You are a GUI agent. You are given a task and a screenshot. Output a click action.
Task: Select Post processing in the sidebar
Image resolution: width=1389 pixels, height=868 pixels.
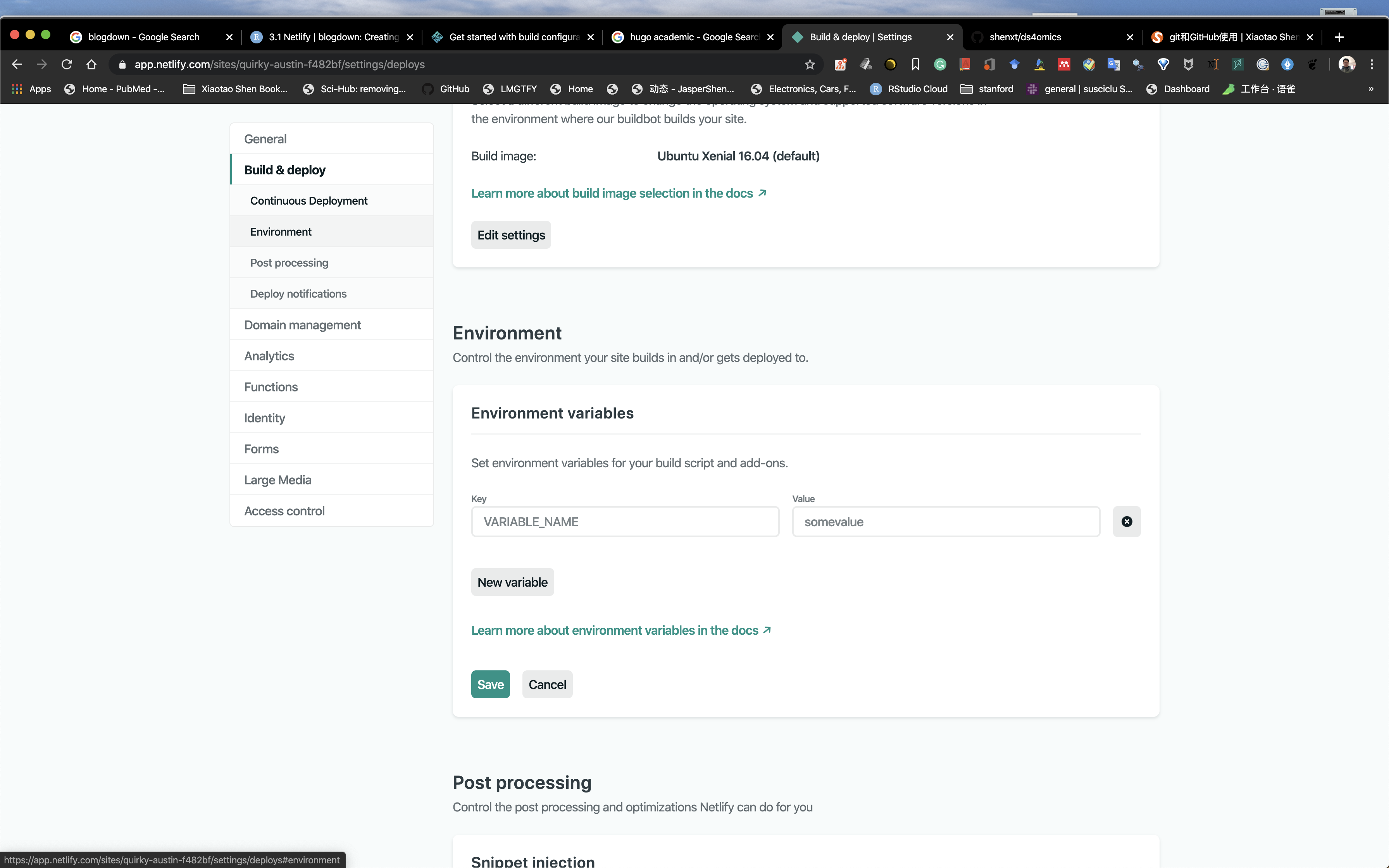tap(289, 262)
